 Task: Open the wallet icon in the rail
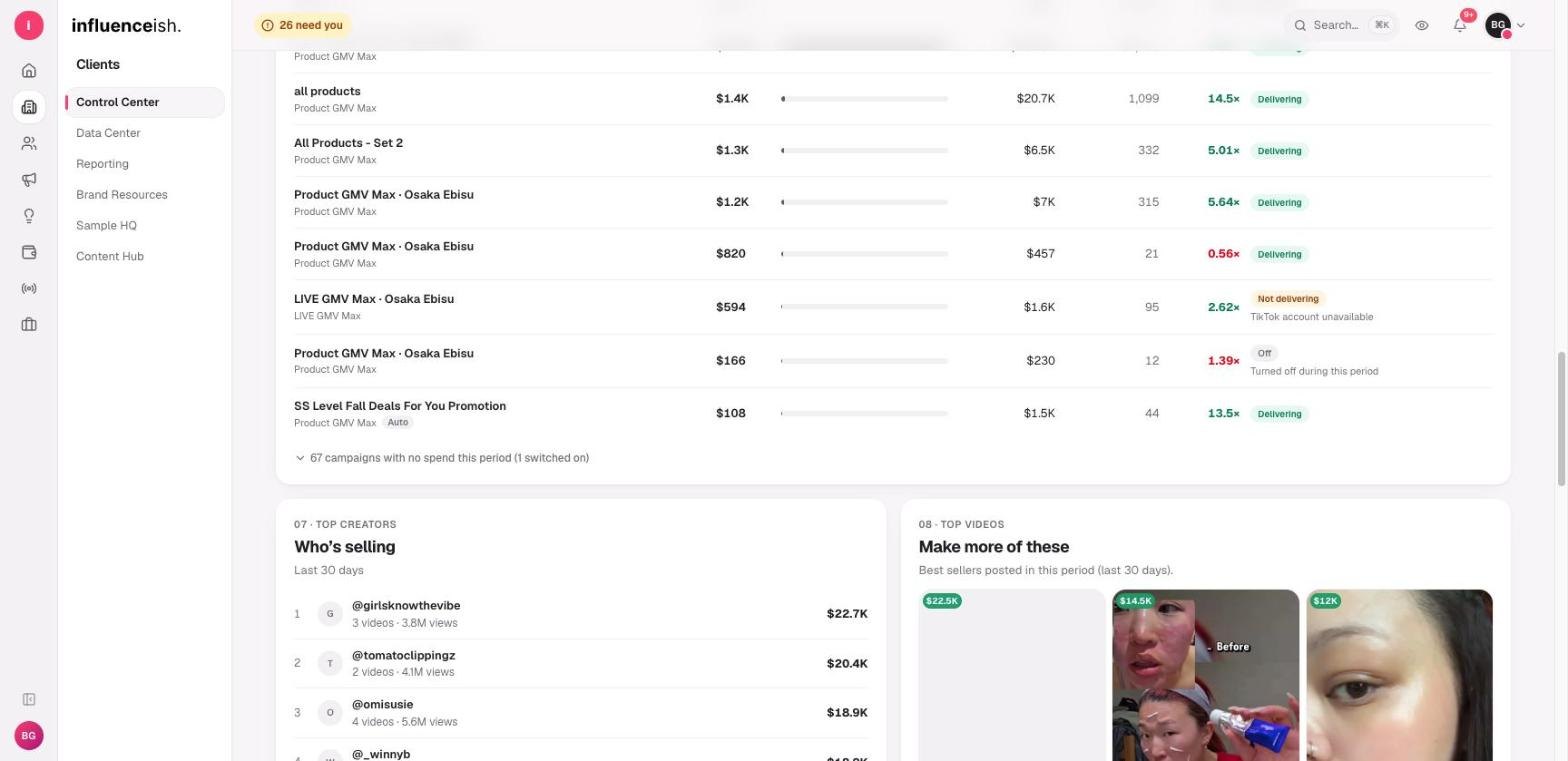(x=29, y=252)
